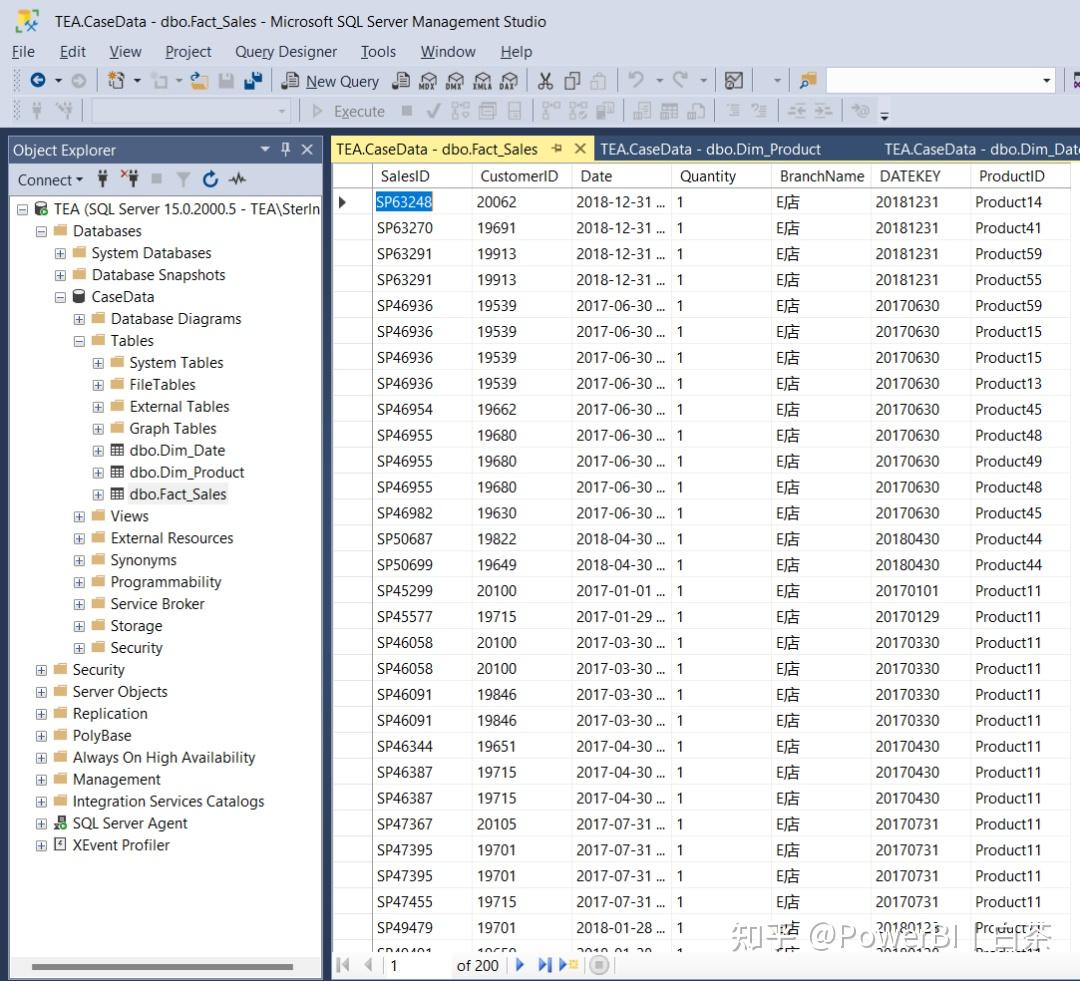This screenshot has width=1080, height=981.
Task: Open the Window menu
Action: pos(448,52)
